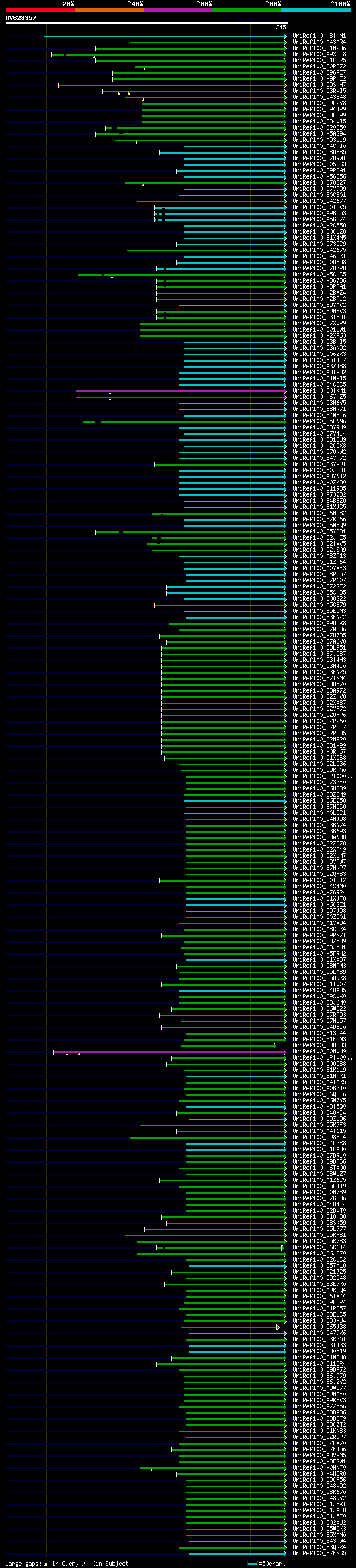Click the white query sequence ruler bar
Viewport: 356px width, 1568px height.
(x=146, y=23)
